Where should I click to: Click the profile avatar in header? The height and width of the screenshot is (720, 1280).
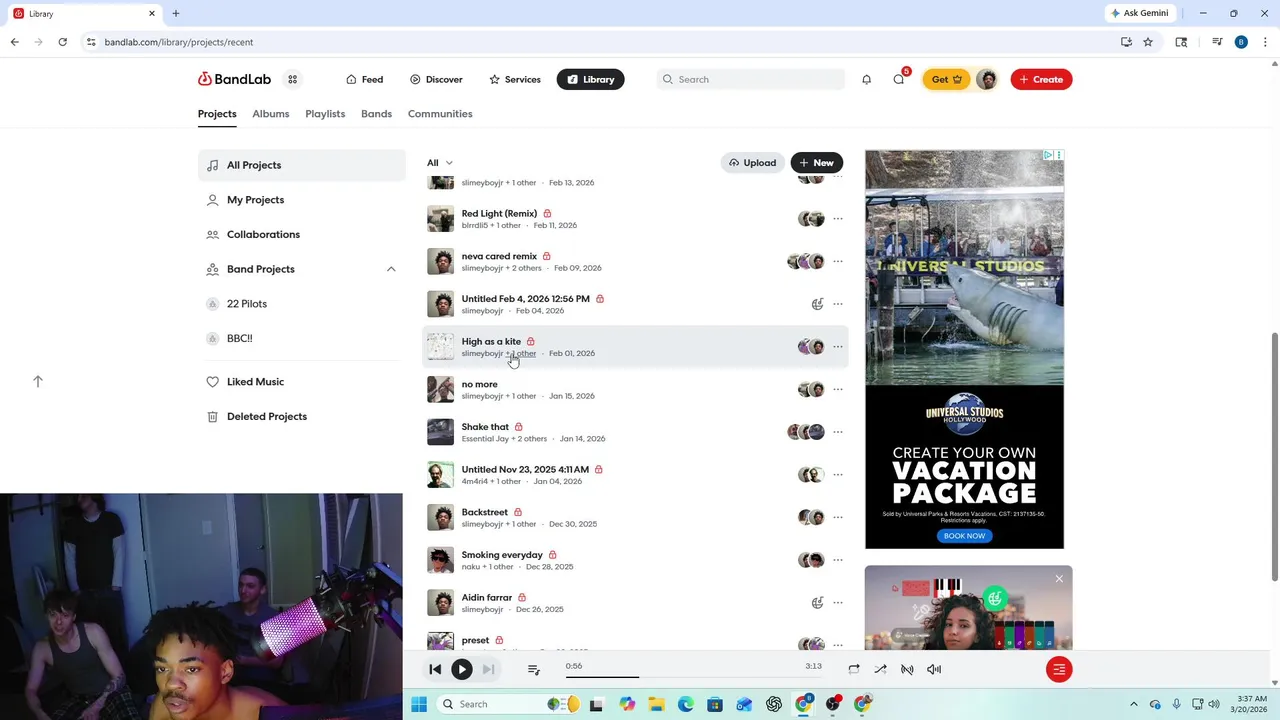986,79
